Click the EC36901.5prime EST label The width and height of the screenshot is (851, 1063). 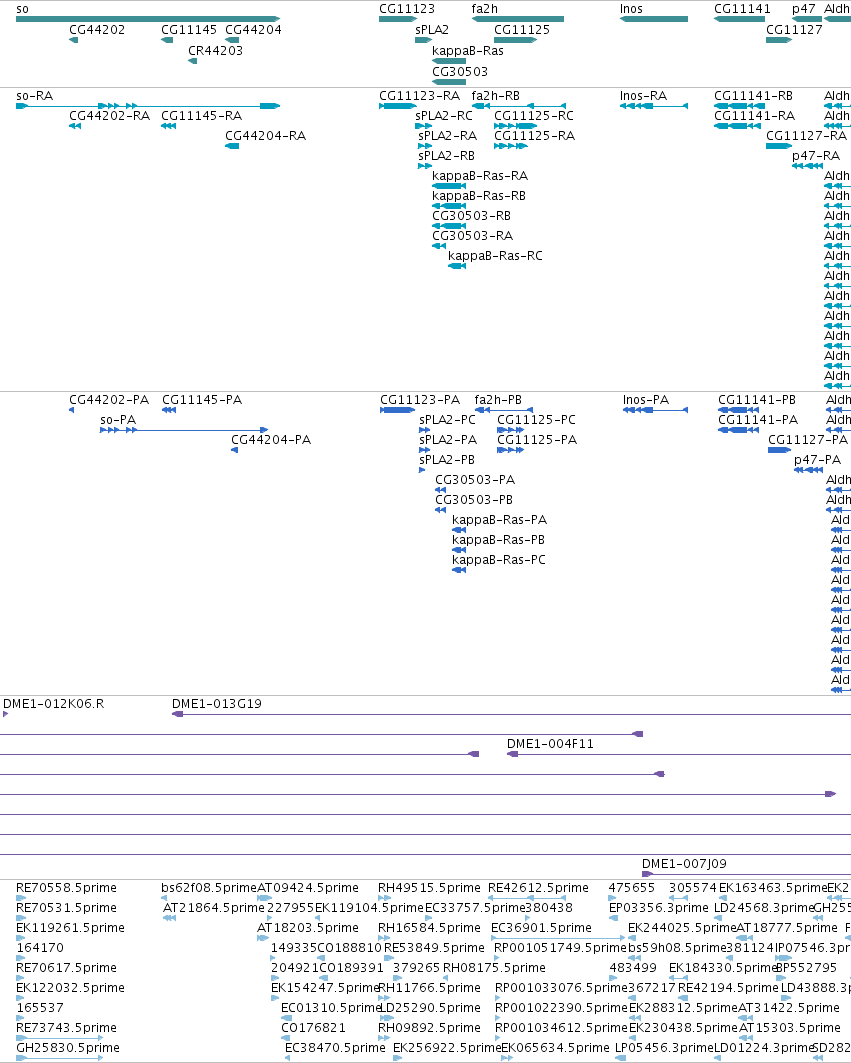[x=541, y=928]
